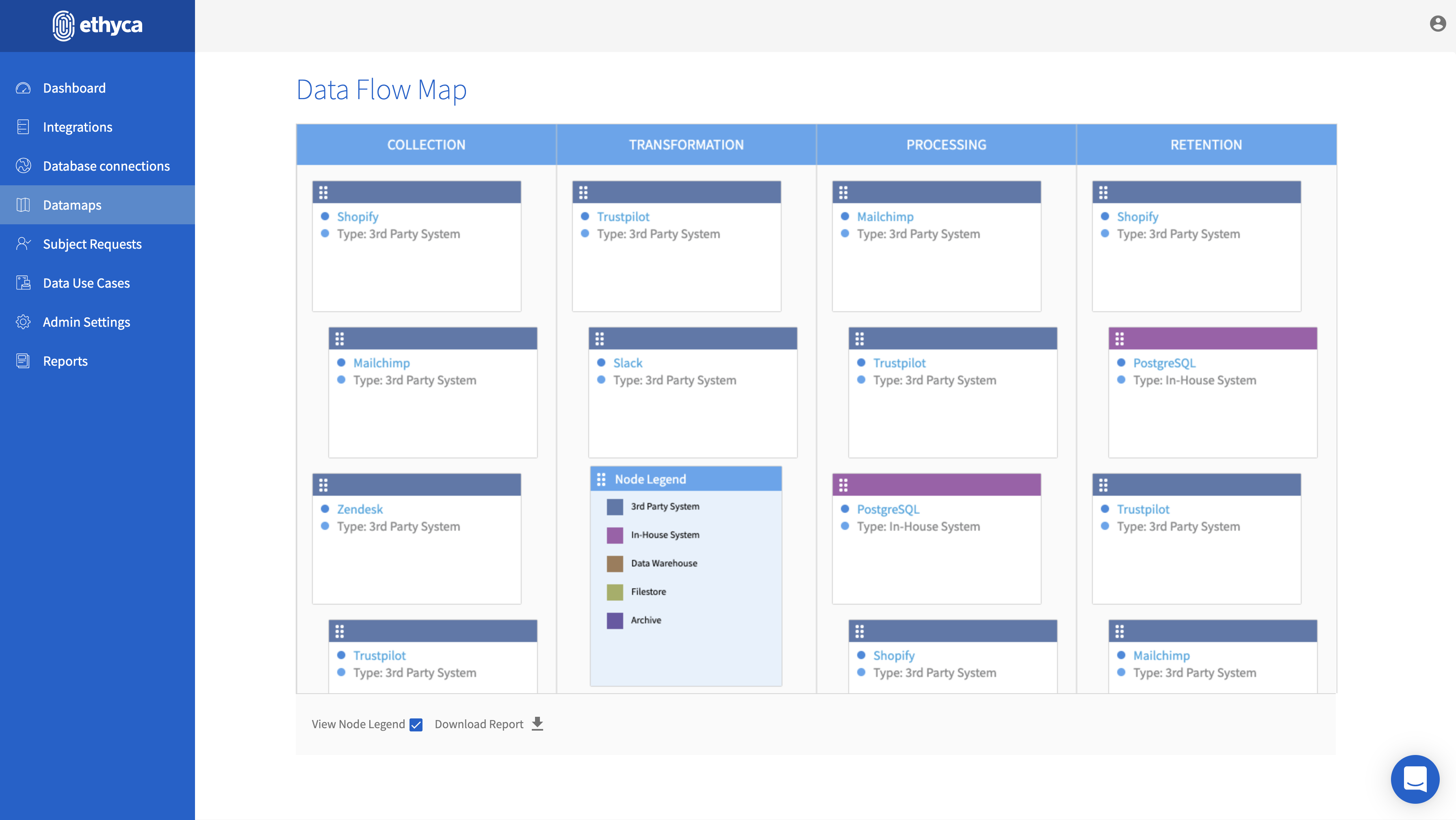Screen dimensions: 1456x820
Task: Click the download arrow icon beside Download Report
Action: click(x=537, y=724)
